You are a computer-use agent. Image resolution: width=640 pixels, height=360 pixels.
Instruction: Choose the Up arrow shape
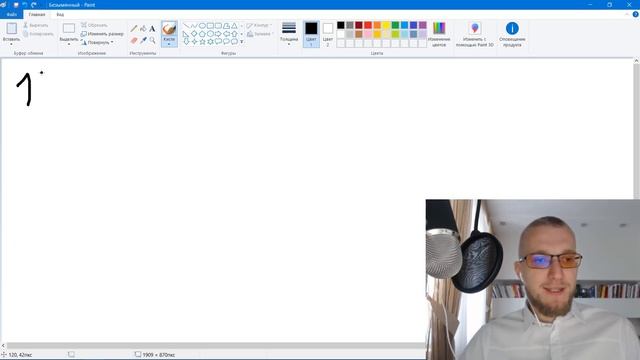pos(234,34)
